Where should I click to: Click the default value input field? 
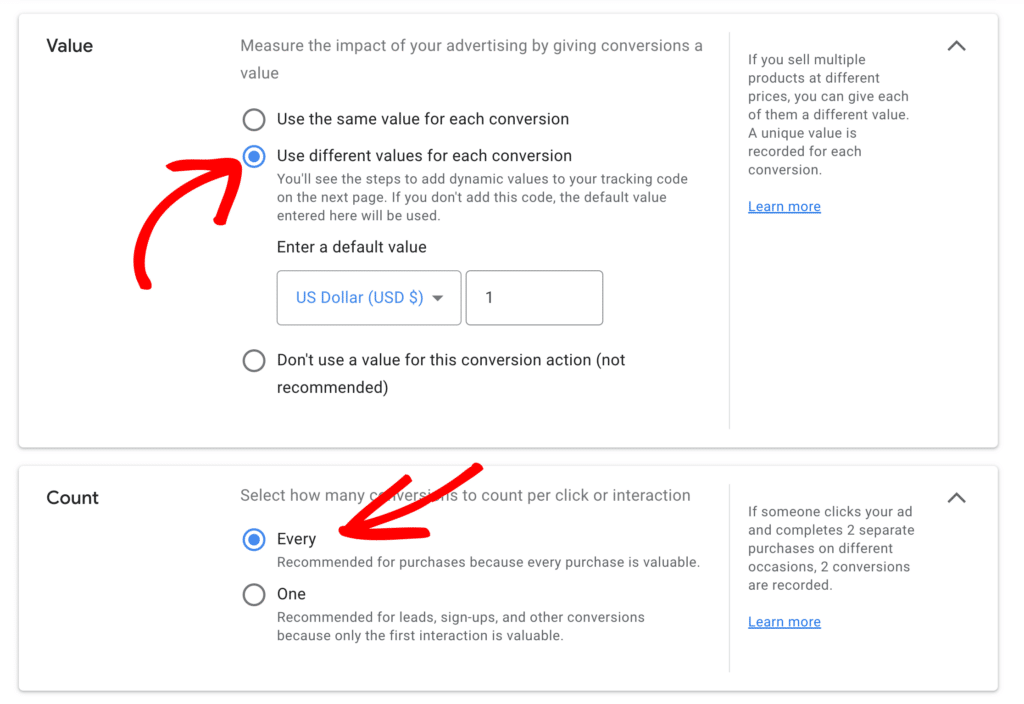click(x=534, y=298)
